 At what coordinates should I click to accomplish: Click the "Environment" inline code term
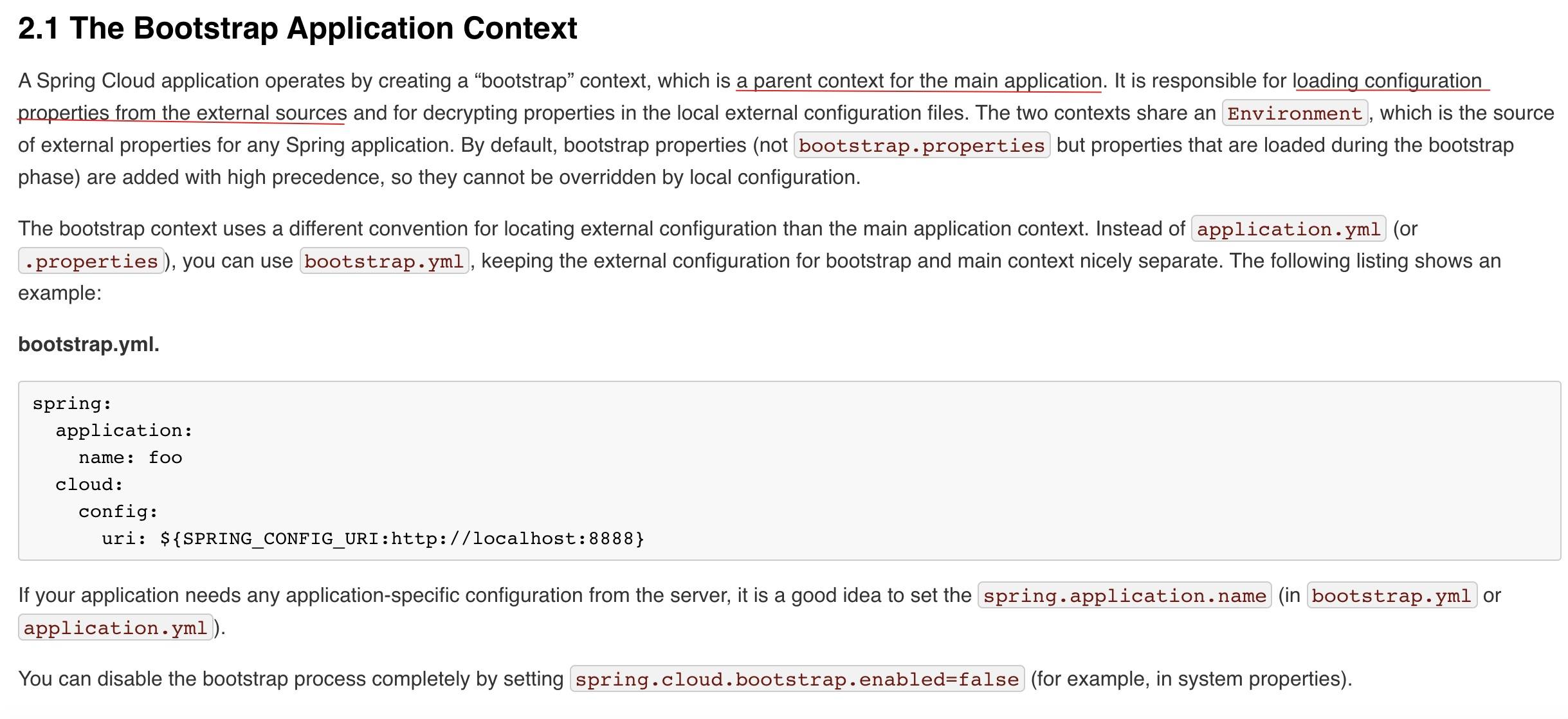click(x=1294, y=114)
